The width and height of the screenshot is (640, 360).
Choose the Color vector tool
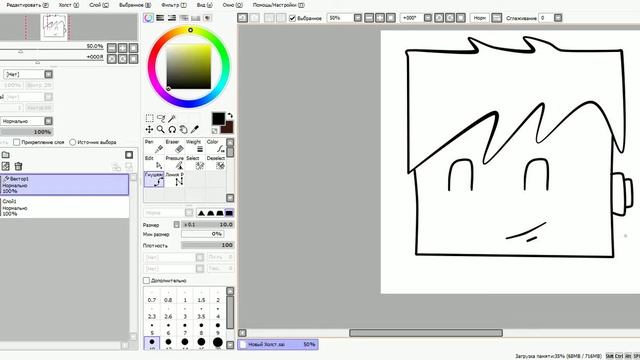point(216,147)
